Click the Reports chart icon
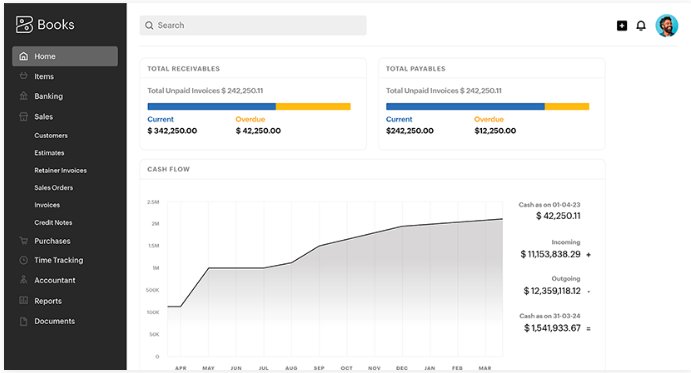The image size is (691, 373). pyautogui.click(x=24, y=300)
